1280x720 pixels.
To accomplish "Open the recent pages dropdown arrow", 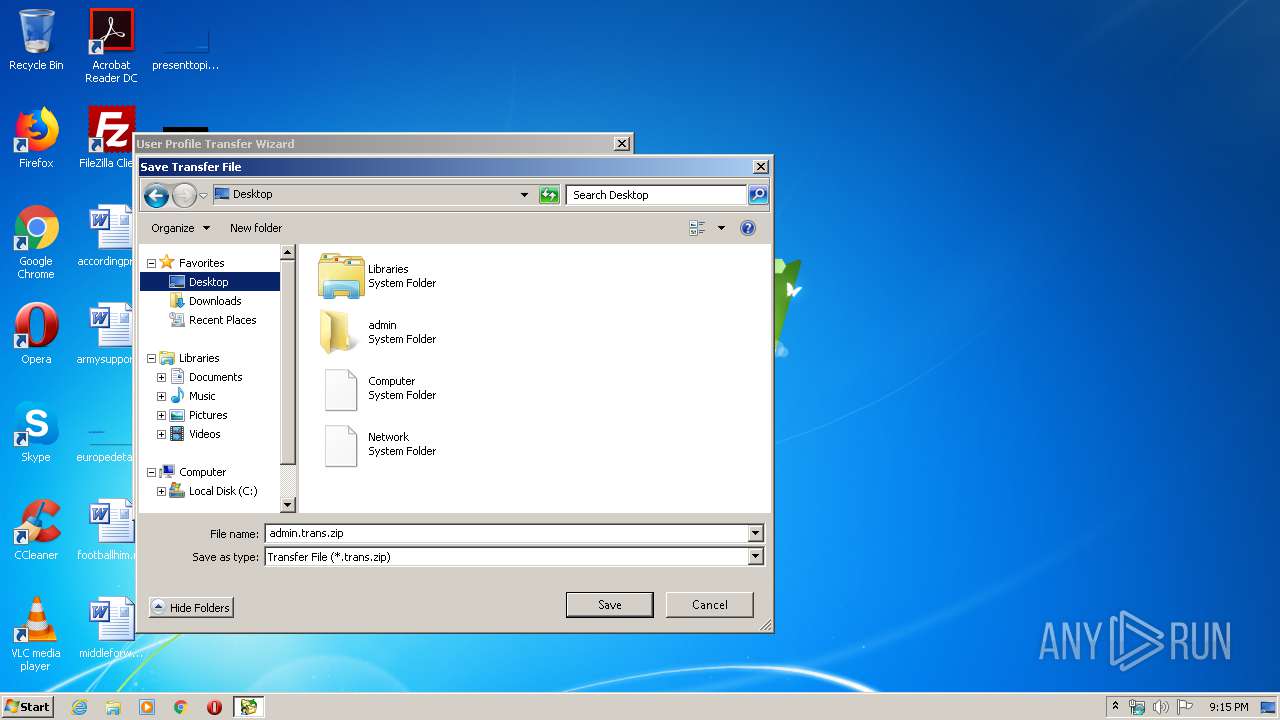I will [x=203, y=195].
